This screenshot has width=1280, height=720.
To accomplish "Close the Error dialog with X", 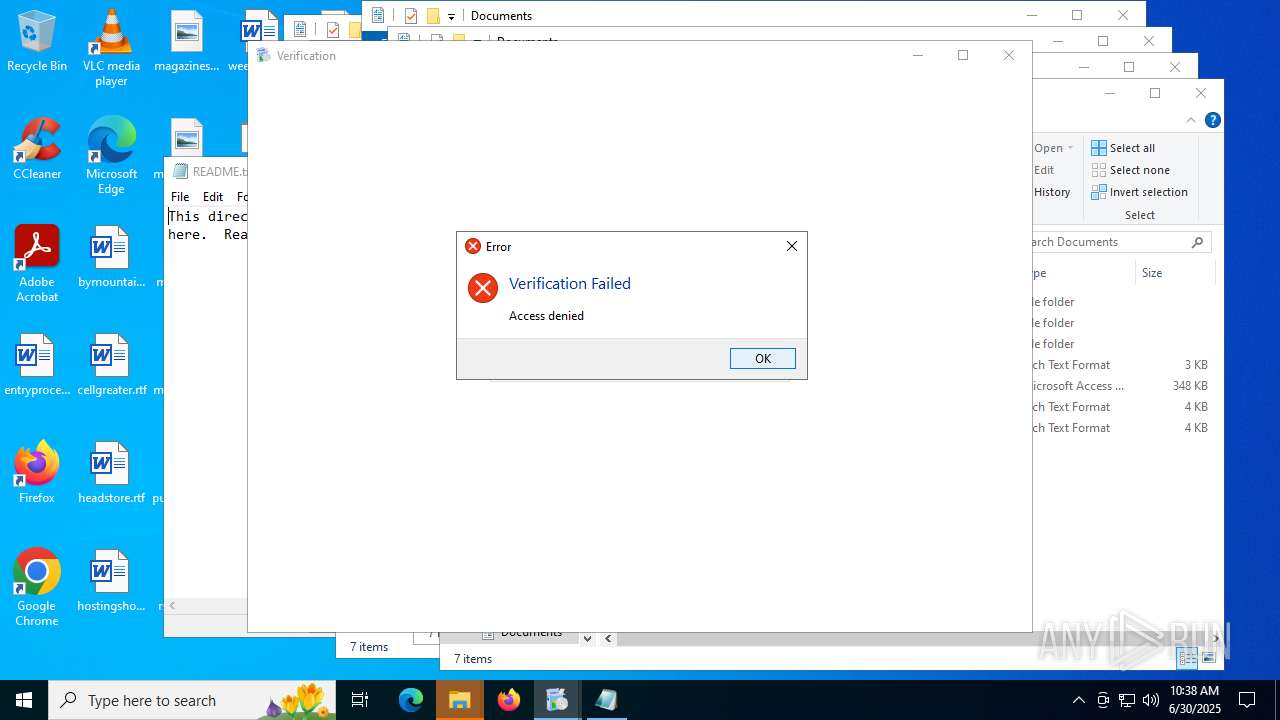I will tap(792, 246).
